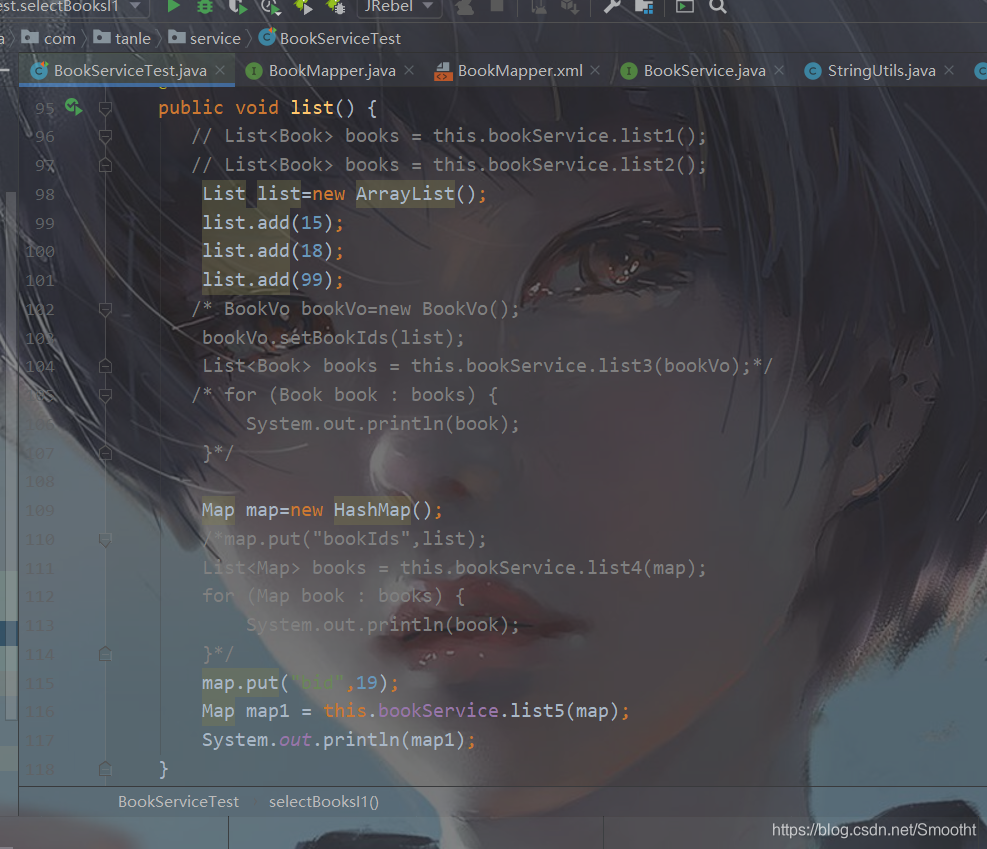
Task: Click the greyed Stop square icon
Action: coord(497,6)
